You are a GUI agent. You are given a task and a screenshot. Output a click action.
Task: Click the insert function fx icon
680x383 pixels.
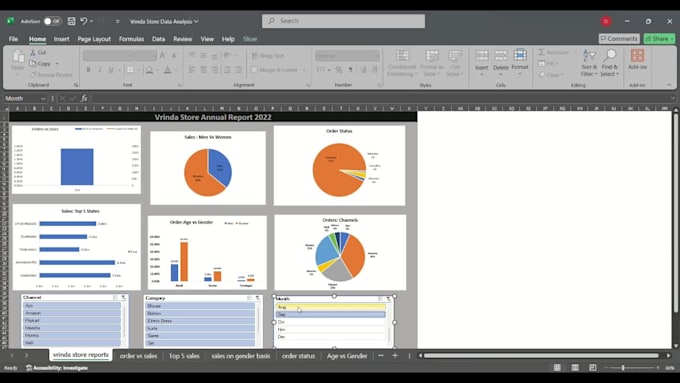tap(84, 98)
